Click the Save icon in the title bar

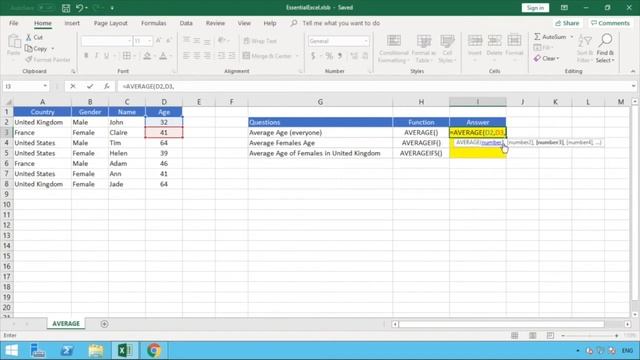pyautogui.click(x=66, y=8)
